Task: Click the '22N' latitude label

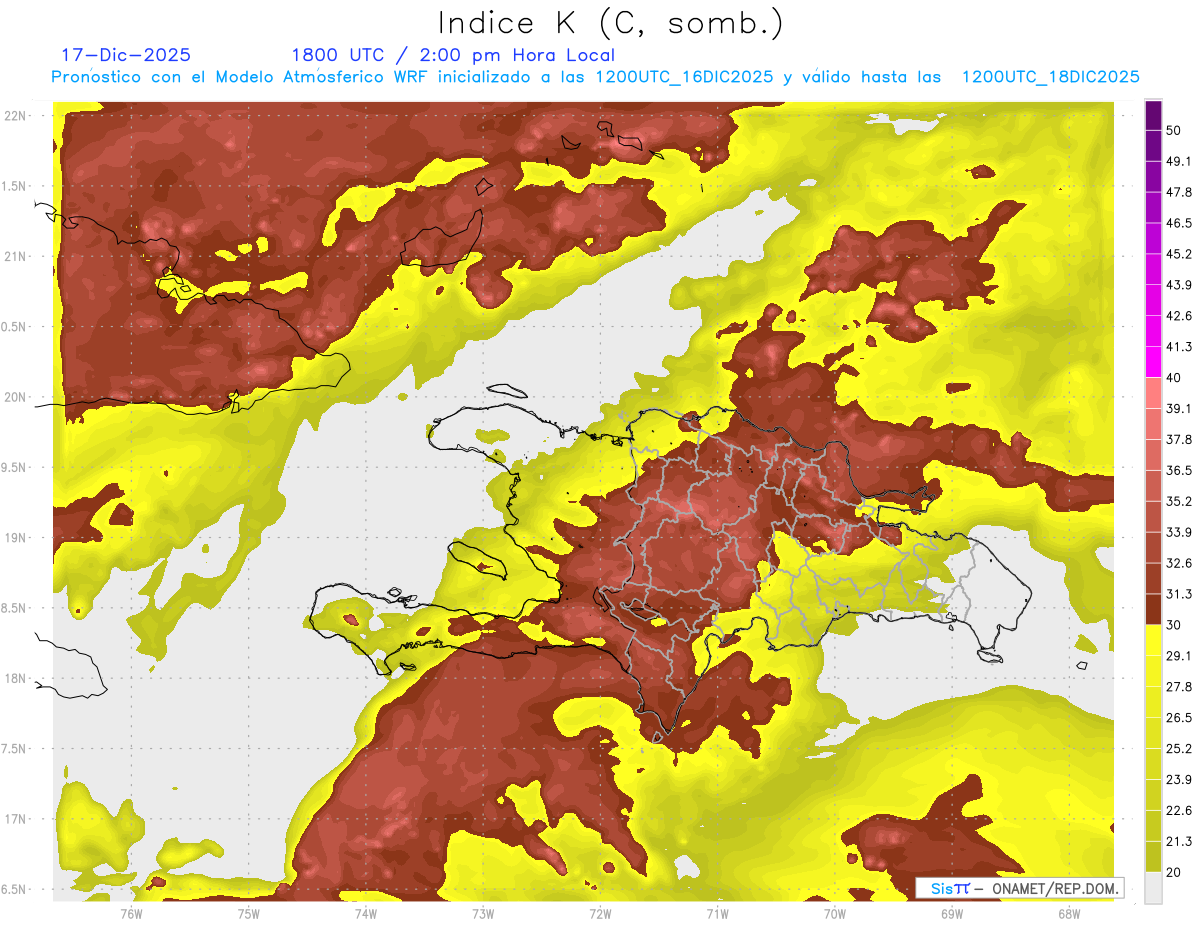Action: click(16, 115)
